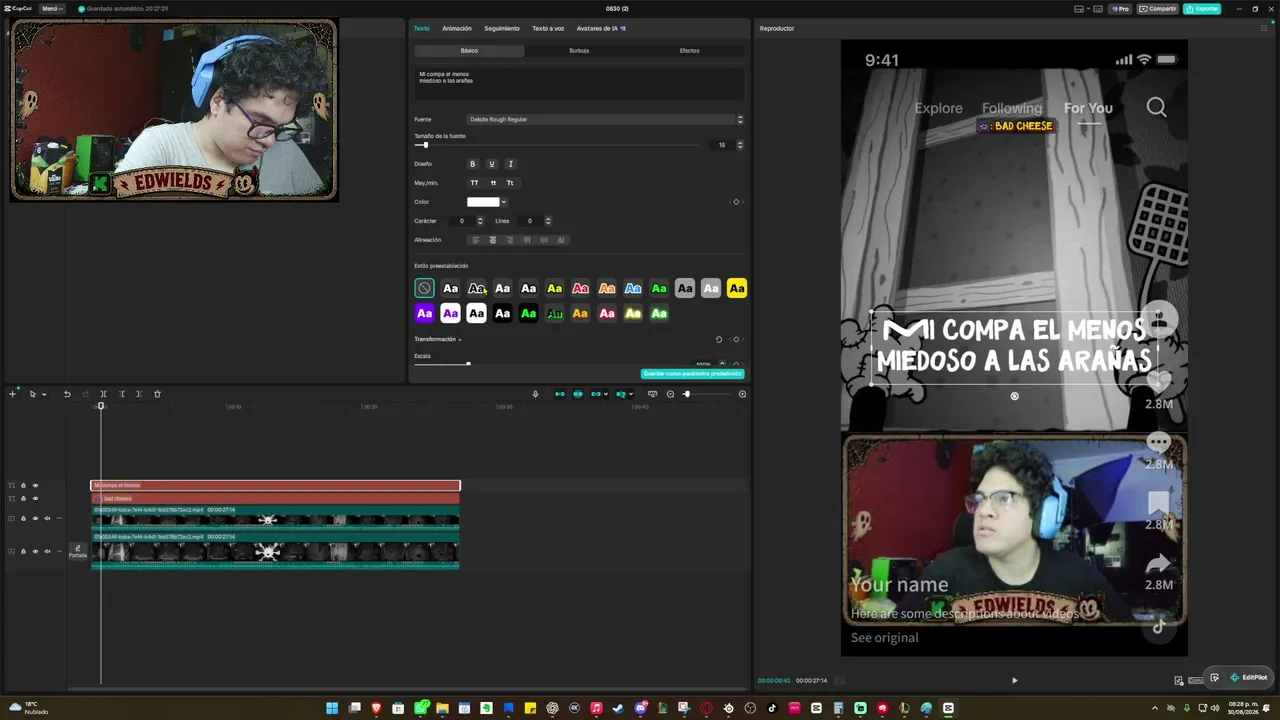Adjust the font size stepper arrows
The image size is (1280, 720).
740,145
